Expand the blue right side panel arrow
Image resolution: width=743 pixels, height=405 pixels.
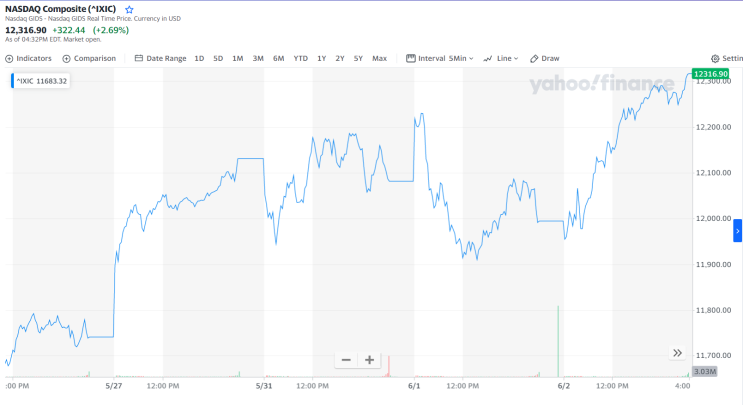click(737, 231)
